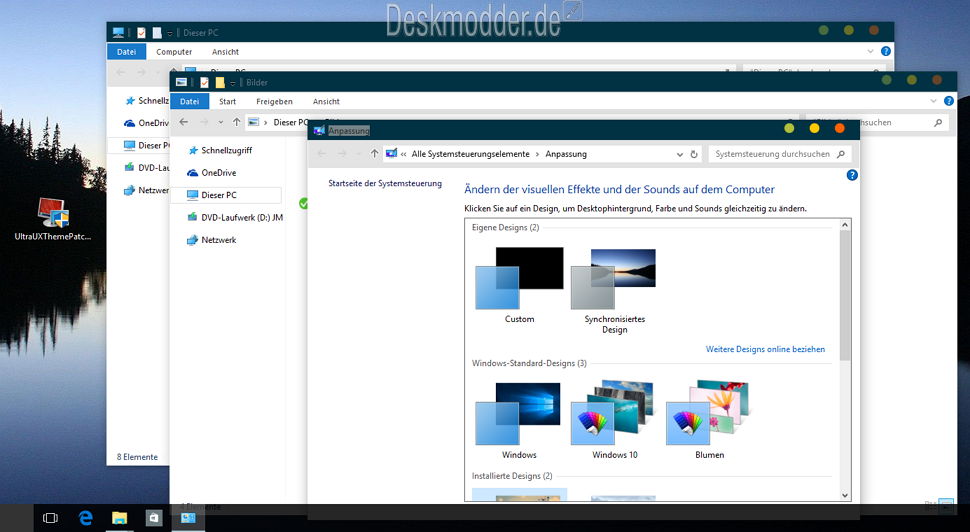Select Dieser PC in Bilder navigation pane
Image resolution: width=970 pixels, height=532 pixels.
[x=226, y=195]
